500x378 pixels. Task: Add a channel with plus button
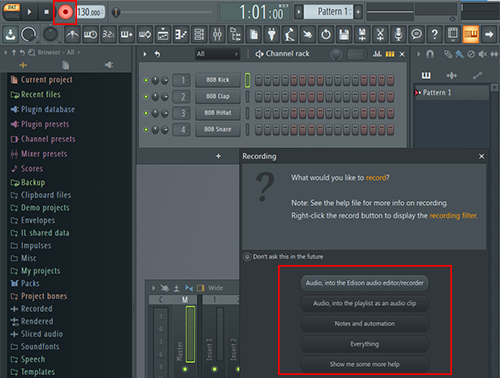pyautogui.click(x=218, y=156)
